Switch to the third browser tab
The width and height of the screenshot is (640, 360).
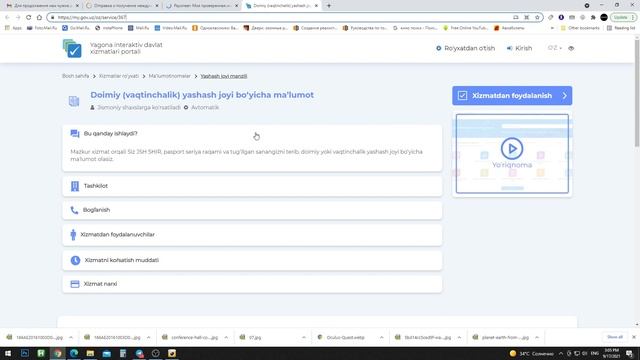pyautogui.click(x=202, y=6)
